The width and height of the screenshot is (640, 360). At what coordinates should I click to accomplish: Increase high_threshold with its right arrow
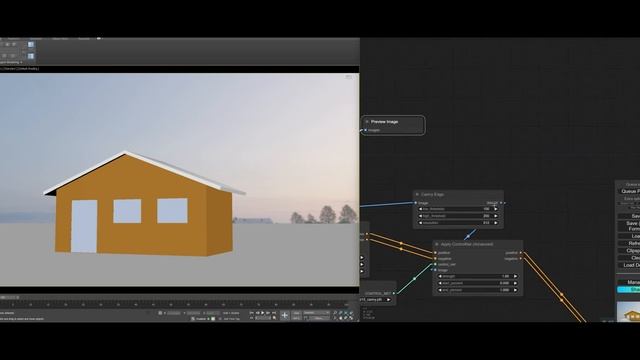(x=496, y=216)
